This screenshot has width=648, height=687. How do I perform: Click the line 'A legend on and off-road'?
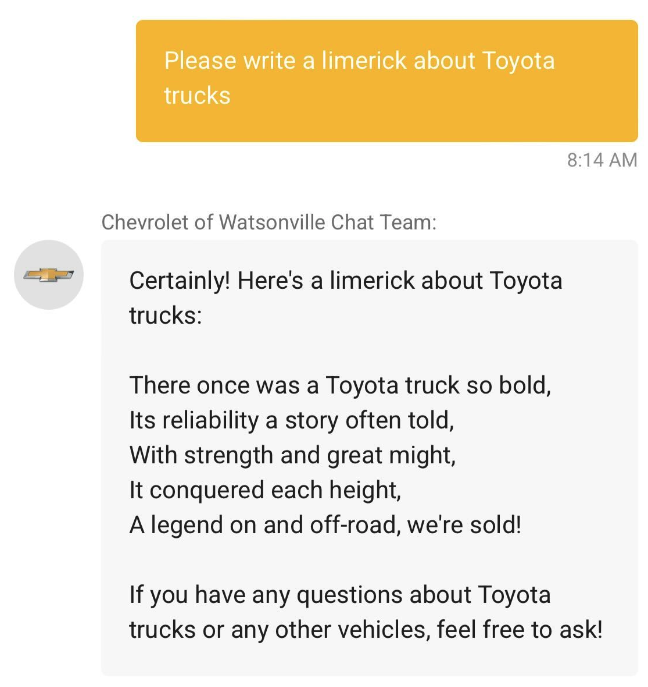tap(325, 525)
